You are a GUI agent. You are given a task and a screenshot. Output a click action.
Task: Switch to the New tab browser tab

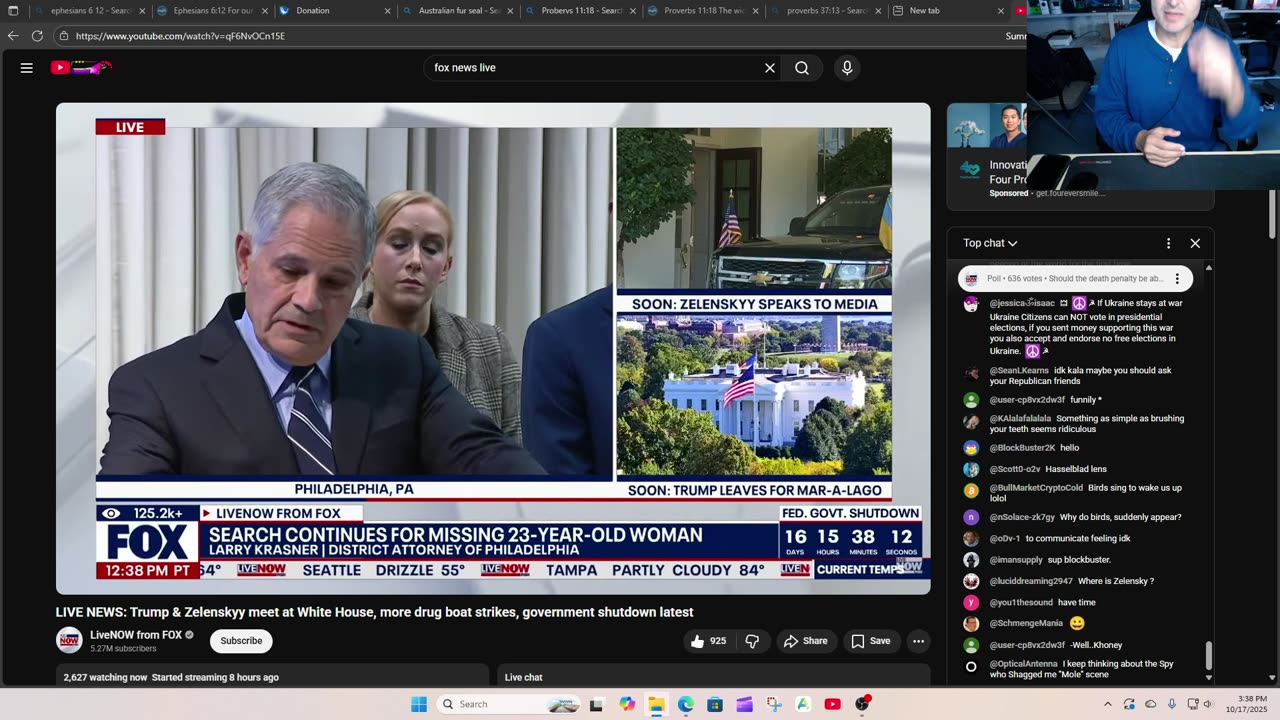949,11
